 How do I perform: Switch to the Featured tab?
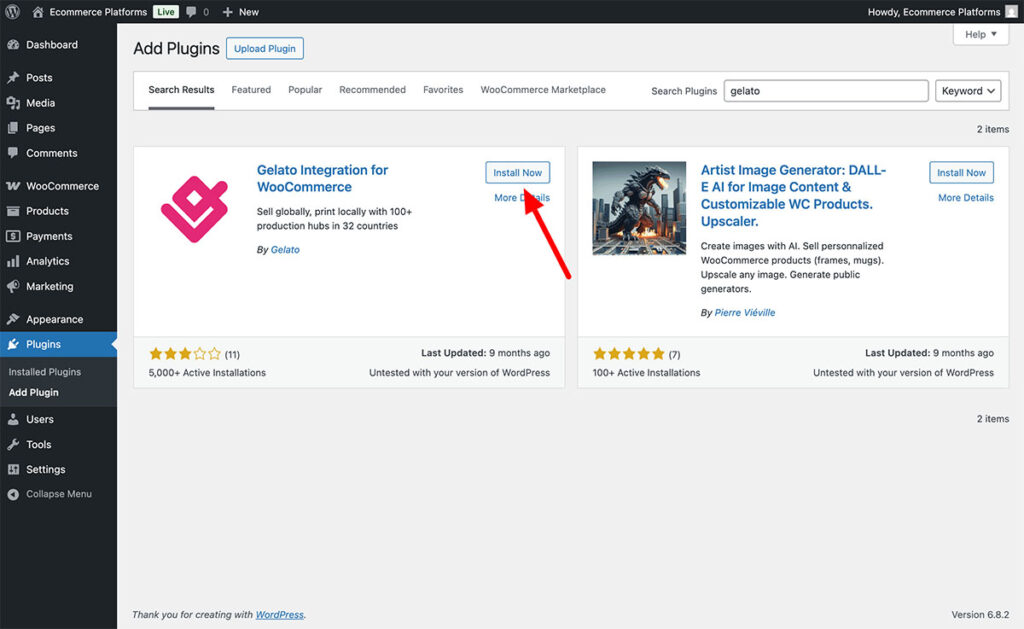tap(251, 90)
